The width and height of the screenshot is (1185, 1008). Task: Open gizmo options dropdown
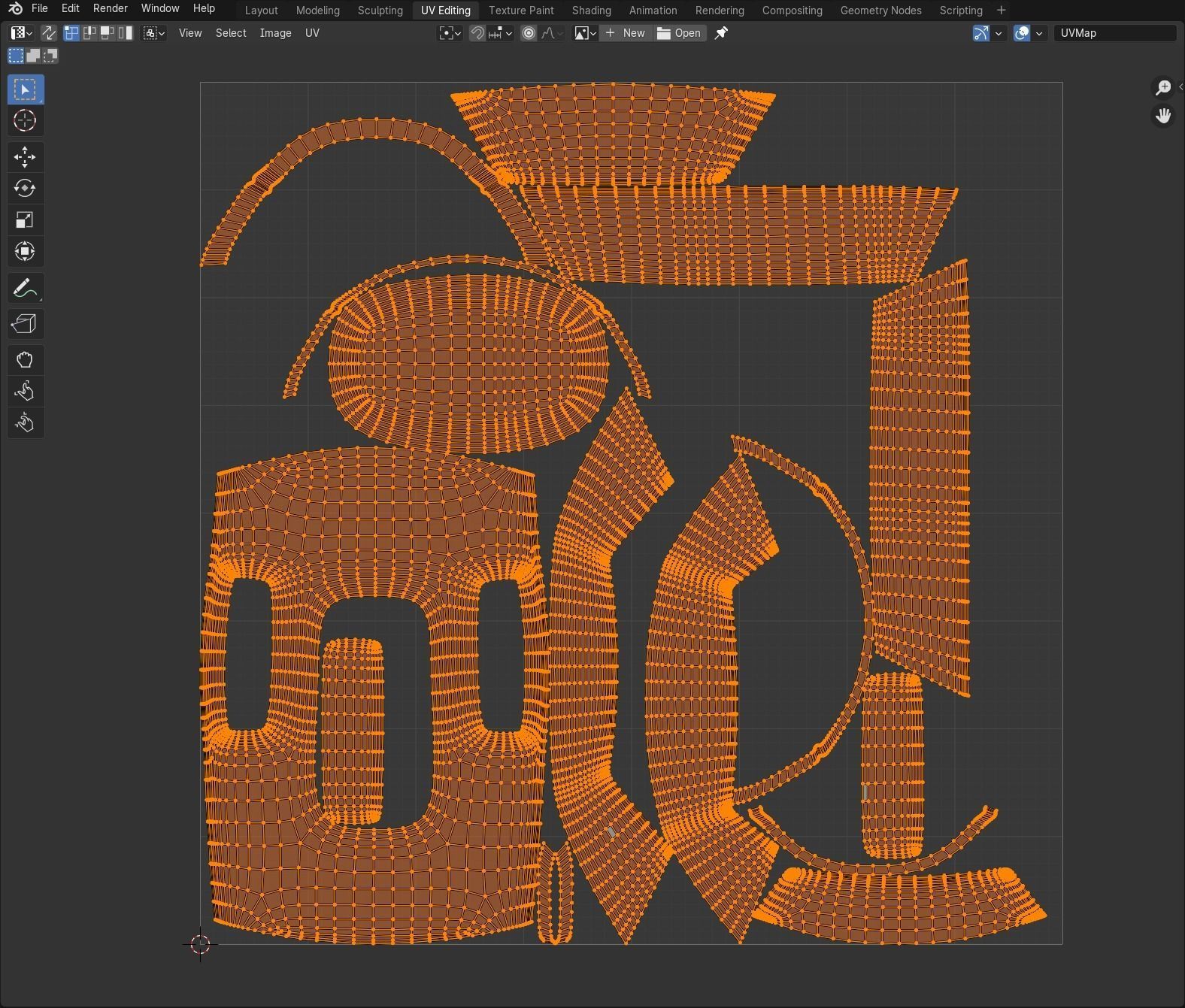(999, 33)
